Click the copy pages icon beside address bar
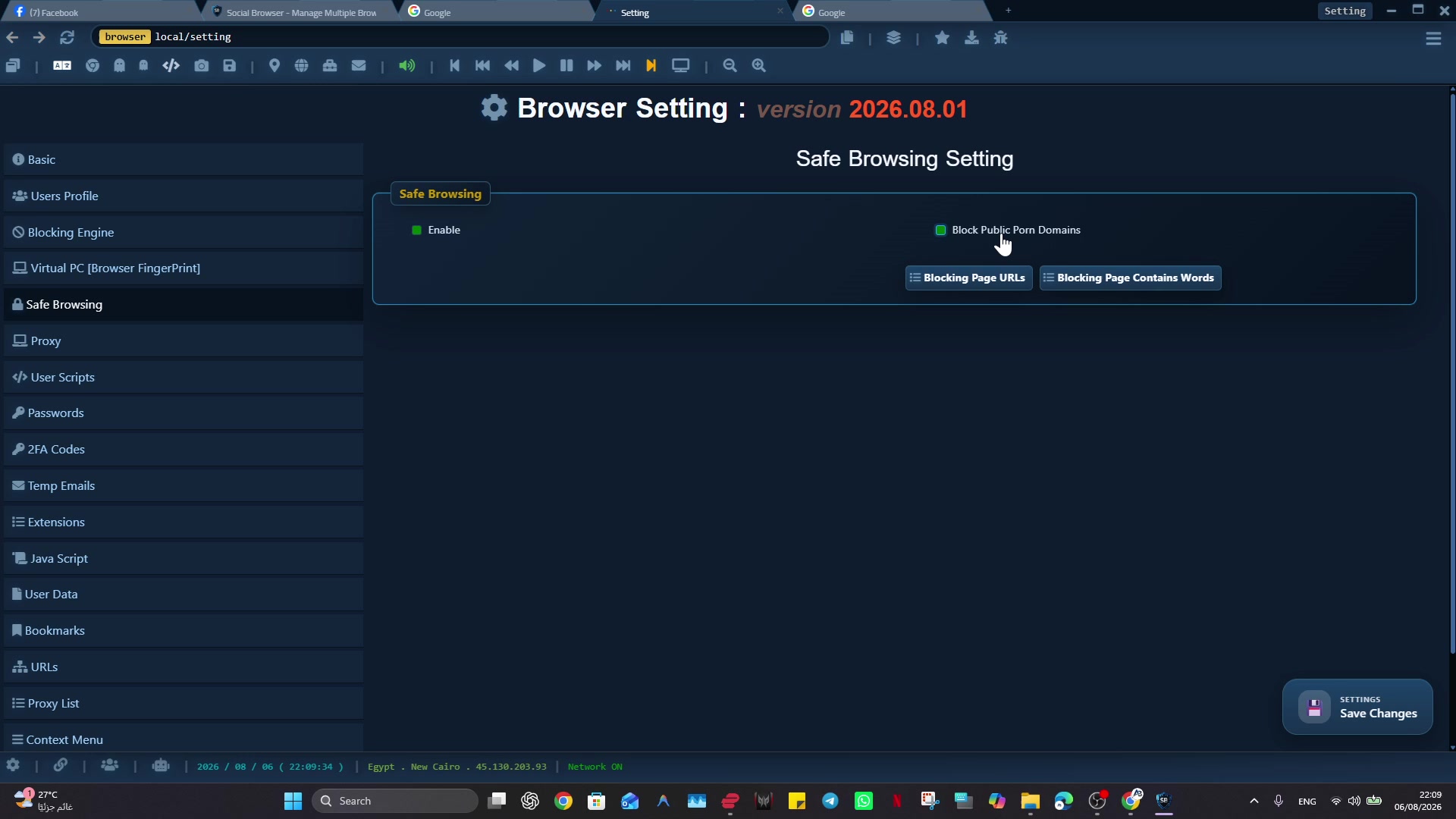 (x=847, y=37)
